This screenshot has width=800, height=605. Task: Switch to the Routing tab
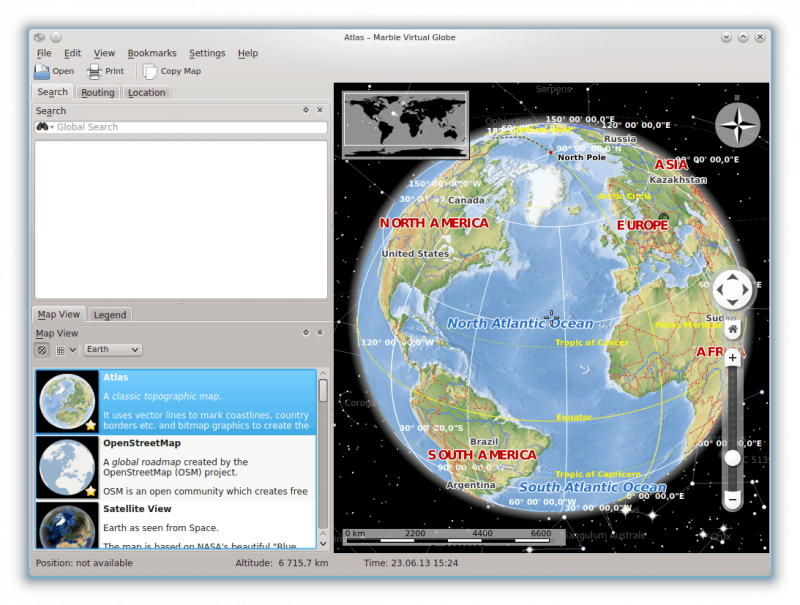(98, 92)
